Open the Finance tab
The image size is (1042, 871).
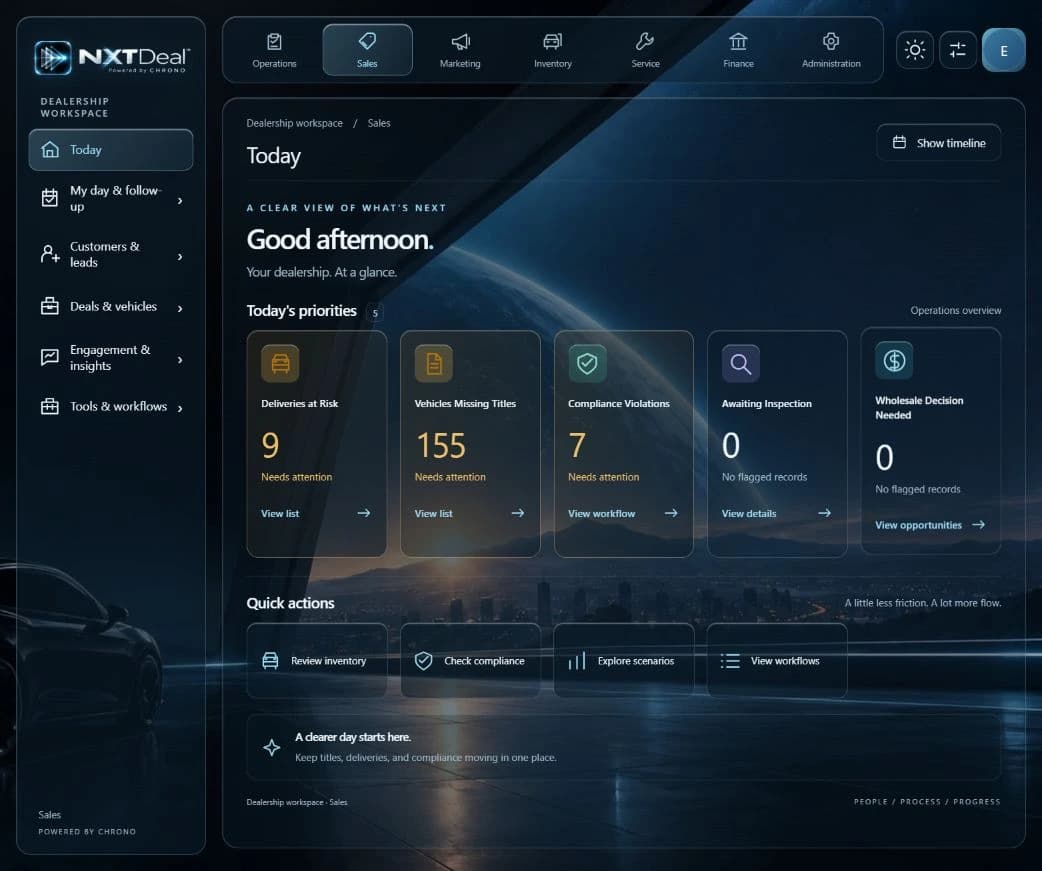tap(738, 50)
